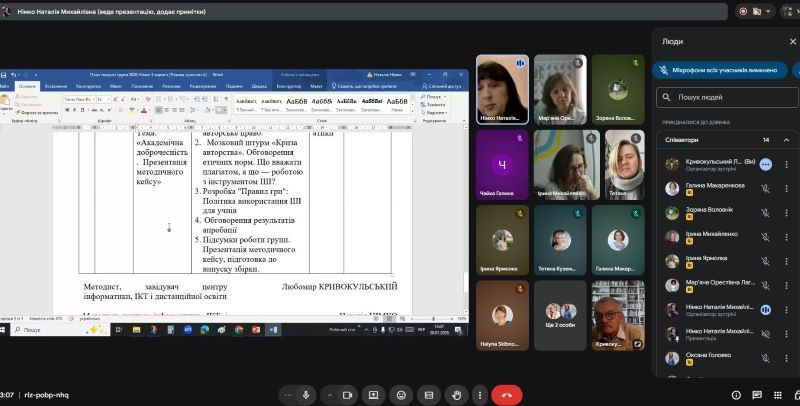The image size is (800, 406).
Task: Toggle the microphone in the call bar
Action: (x=306, y=394)
